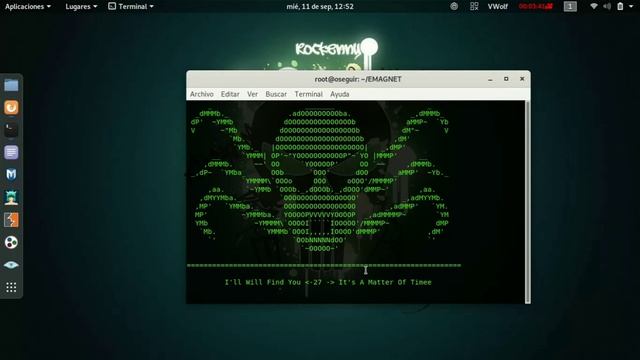Screen dimensions: 640x360
Task: Click the title bar root@oseguir: ~/EMAGNET
Action: (x=358, y=79)
